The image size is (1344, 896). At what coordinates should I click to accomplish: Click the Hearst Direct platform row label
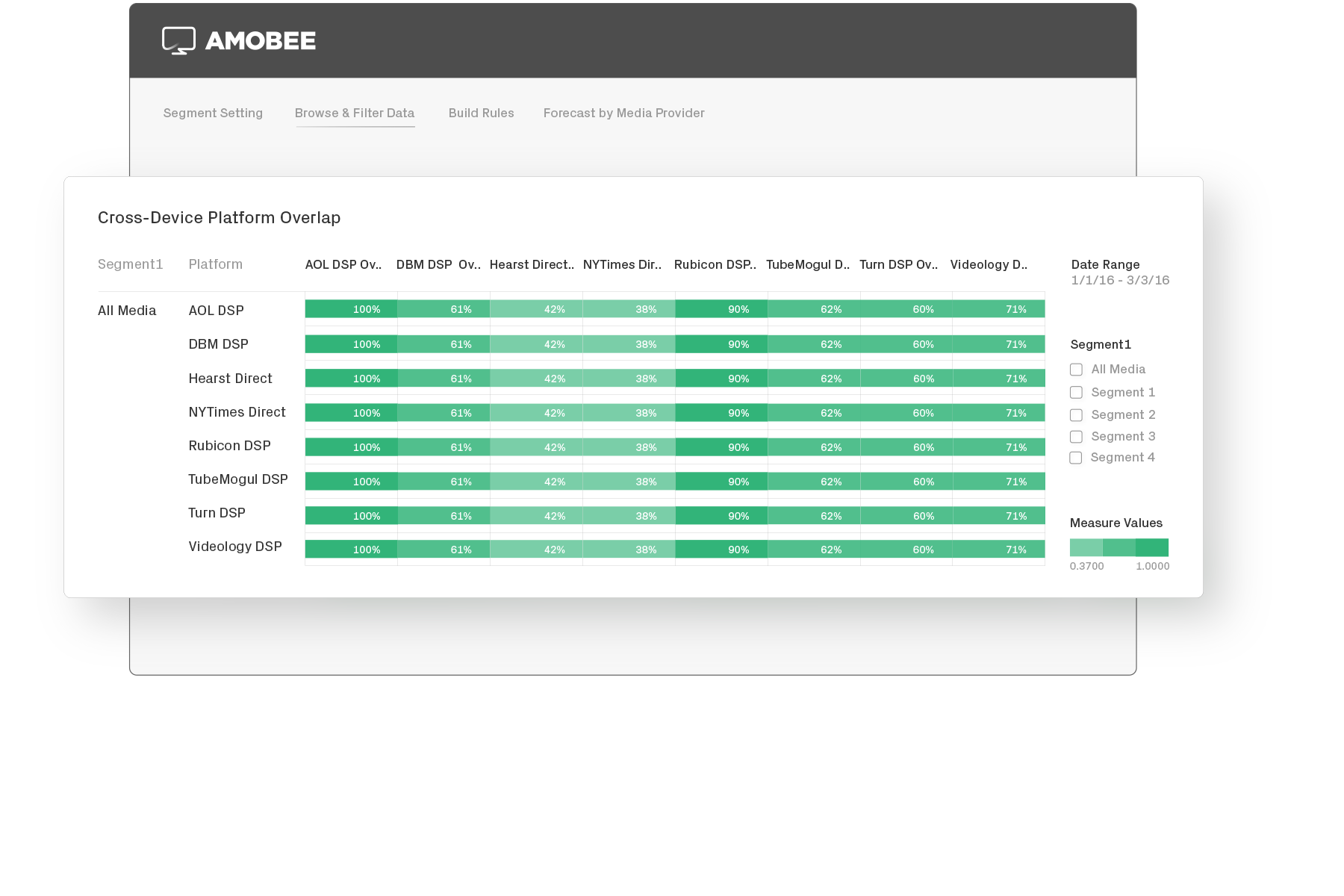pyautogui.click(x=231, y=379)
